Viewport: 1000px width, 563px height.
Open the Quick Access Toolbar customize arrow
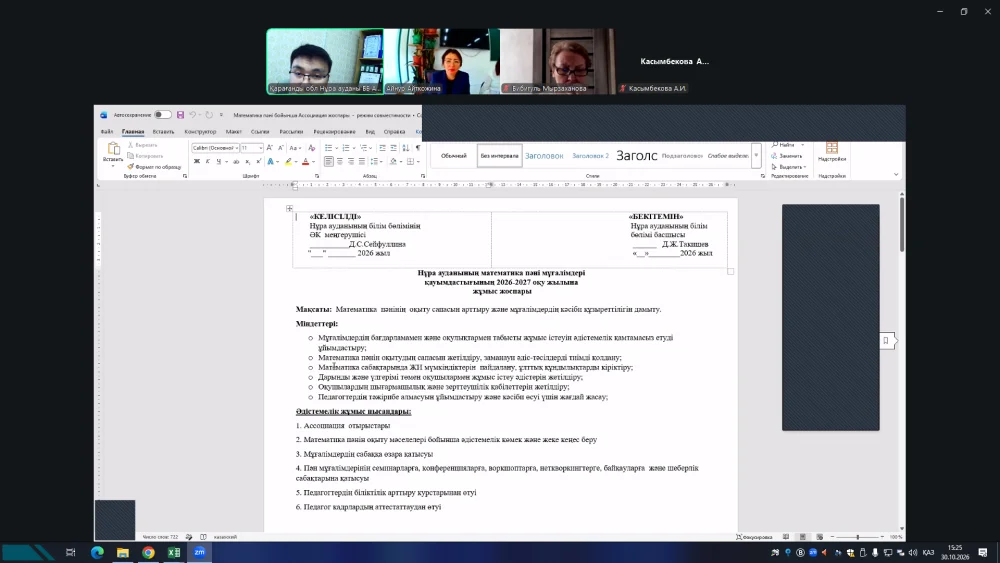(221, 115)
